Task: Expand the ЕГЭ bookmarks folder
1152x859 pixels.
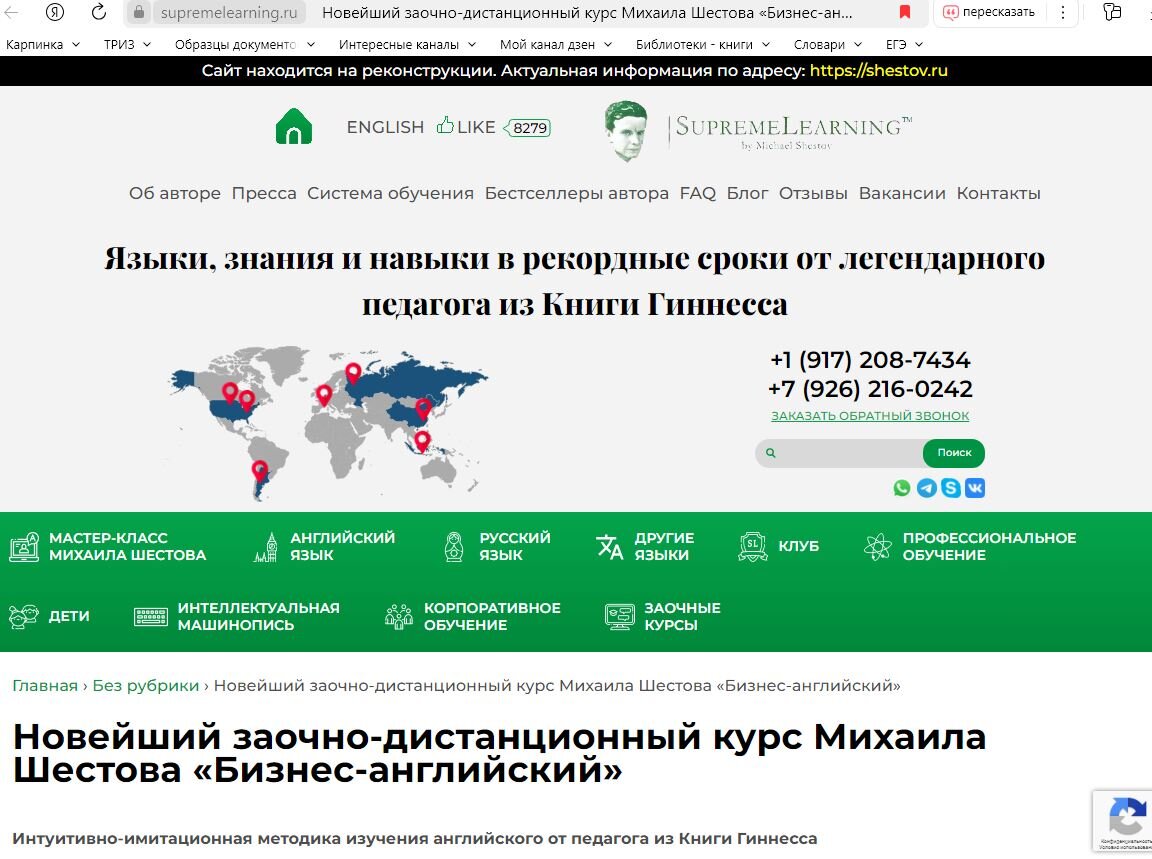Action: pos(904,45)
